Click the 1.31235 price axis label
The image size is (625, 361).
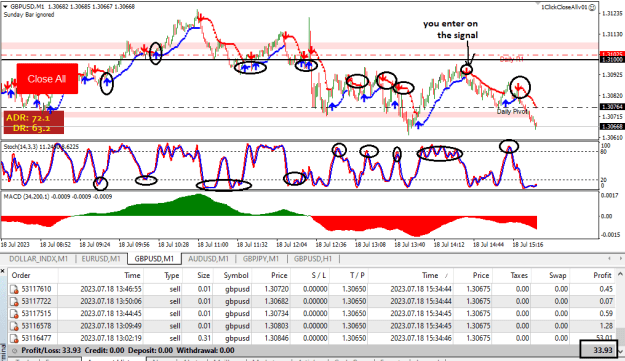click(613, 14)
